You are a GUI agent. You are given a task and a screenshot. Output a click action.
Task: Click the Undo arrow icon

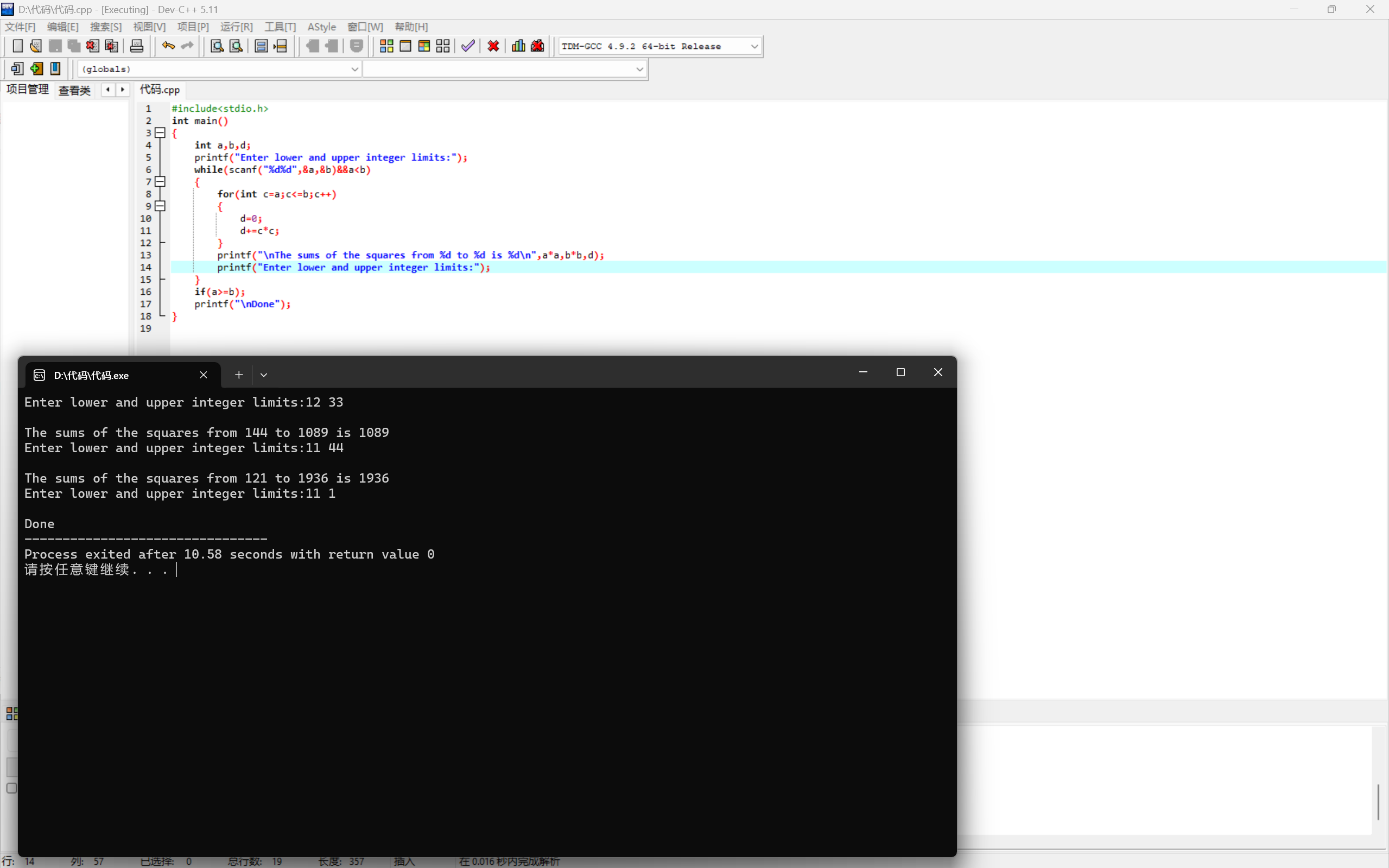pyautogui.click(x=168, y=46)
